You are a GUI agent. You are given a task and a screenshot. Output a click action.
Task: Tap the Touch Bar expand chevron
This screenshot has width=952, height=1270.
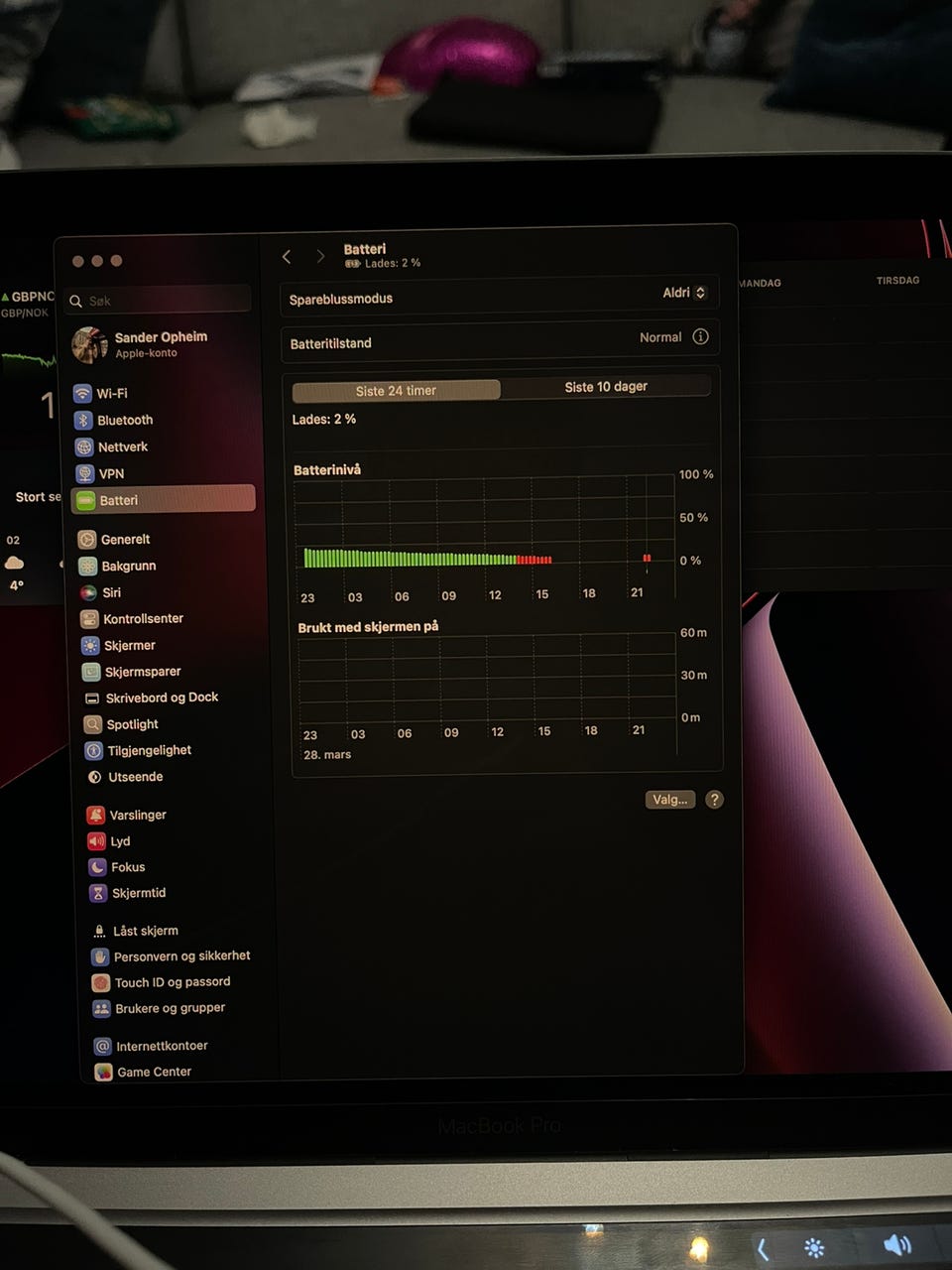763,1248
